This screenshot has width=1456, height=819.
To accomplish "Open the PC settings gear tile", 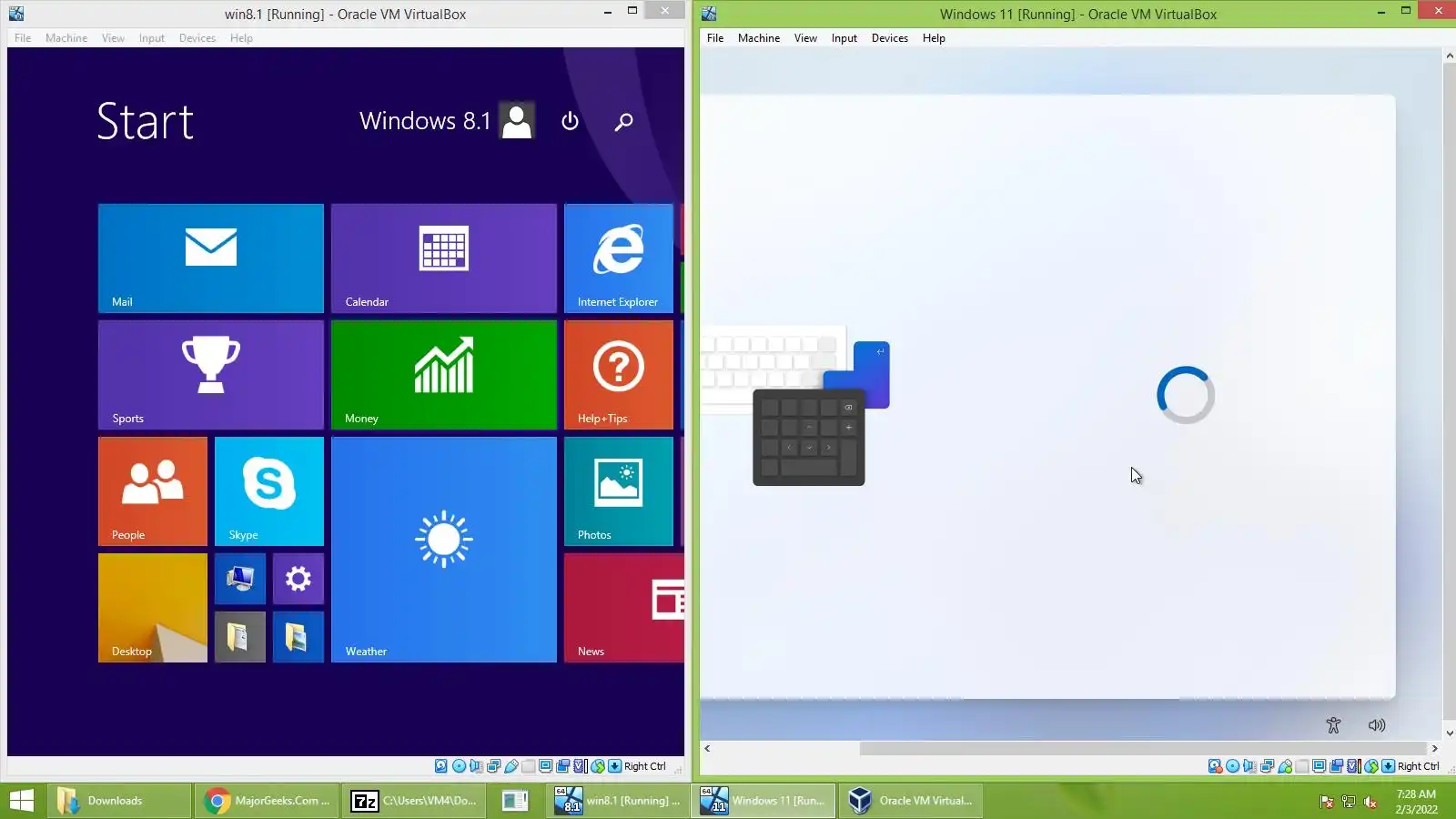I will pyautogui.click(x=298, y=579).
